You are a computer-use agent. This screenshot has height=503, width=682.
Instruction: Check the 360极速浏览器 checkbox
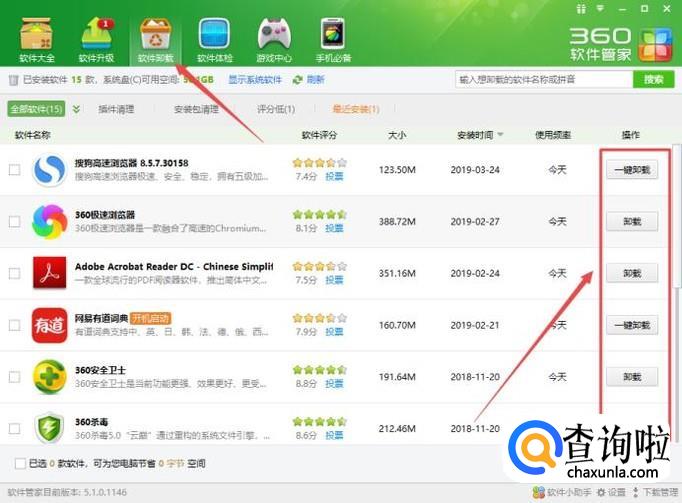point(14,221)
